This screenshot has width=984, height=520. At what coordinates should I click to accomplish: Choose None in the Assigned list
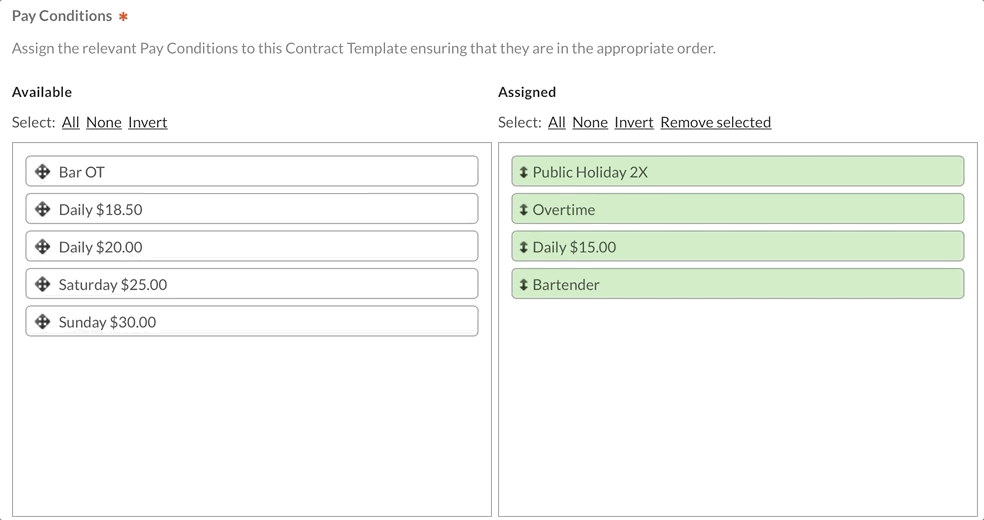click(x=589, y=122)
